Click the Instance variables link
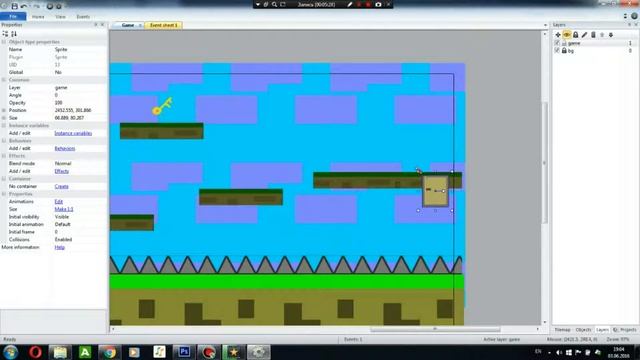 pos(73,133)
